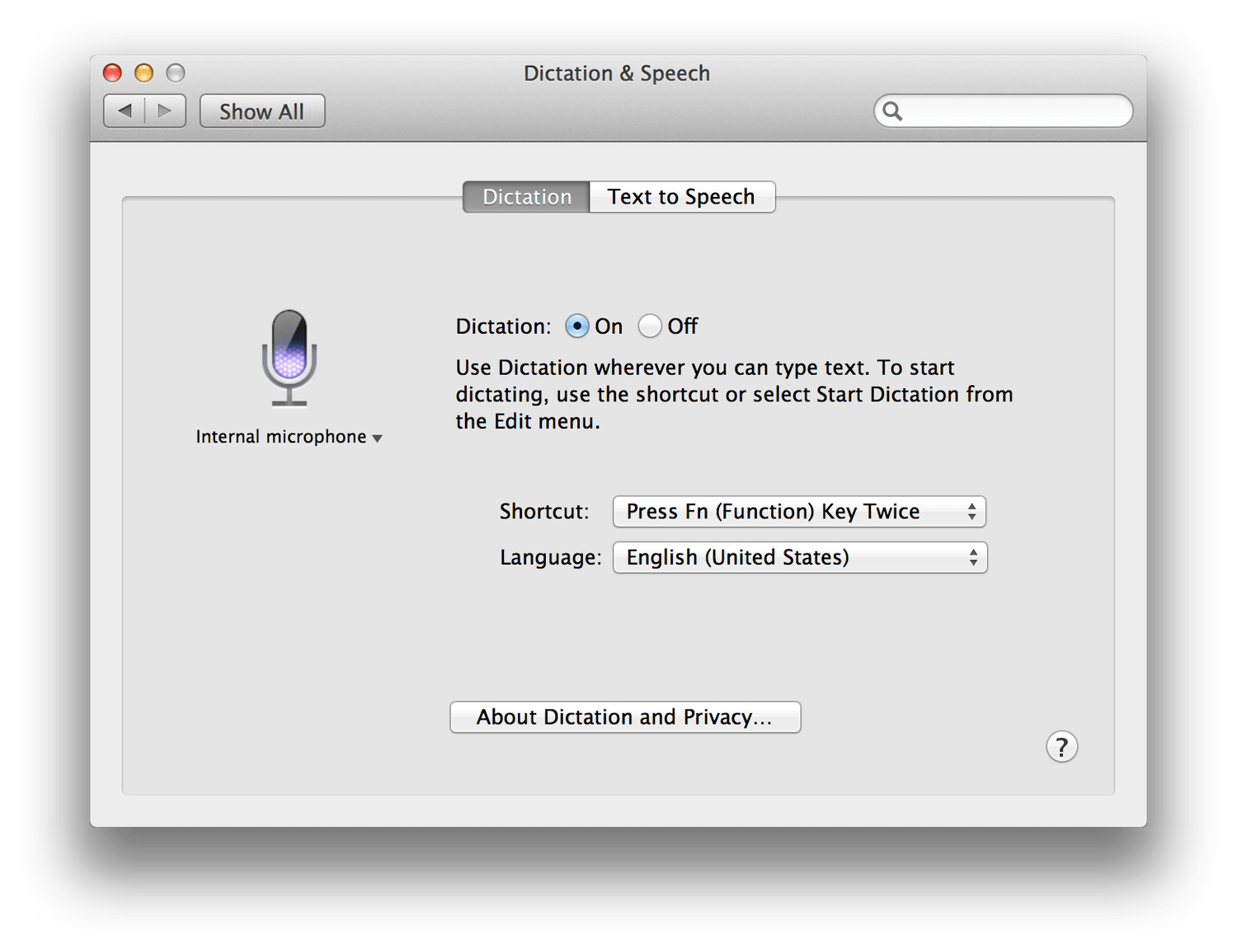
Task: Open the Language dropdown menu
Action: [x=799, y=558]
